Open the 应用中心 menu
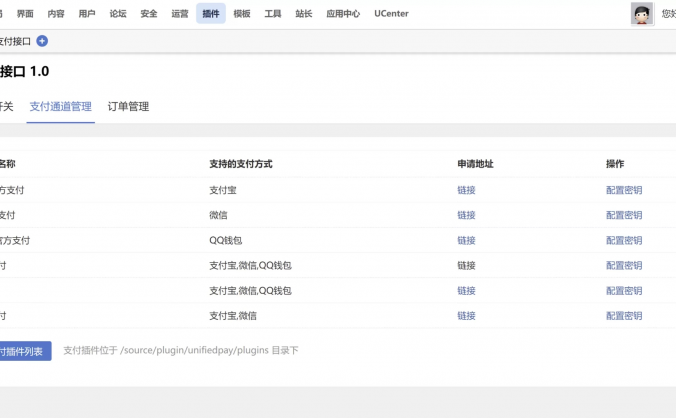676x418 pixels. coord(343,14)
